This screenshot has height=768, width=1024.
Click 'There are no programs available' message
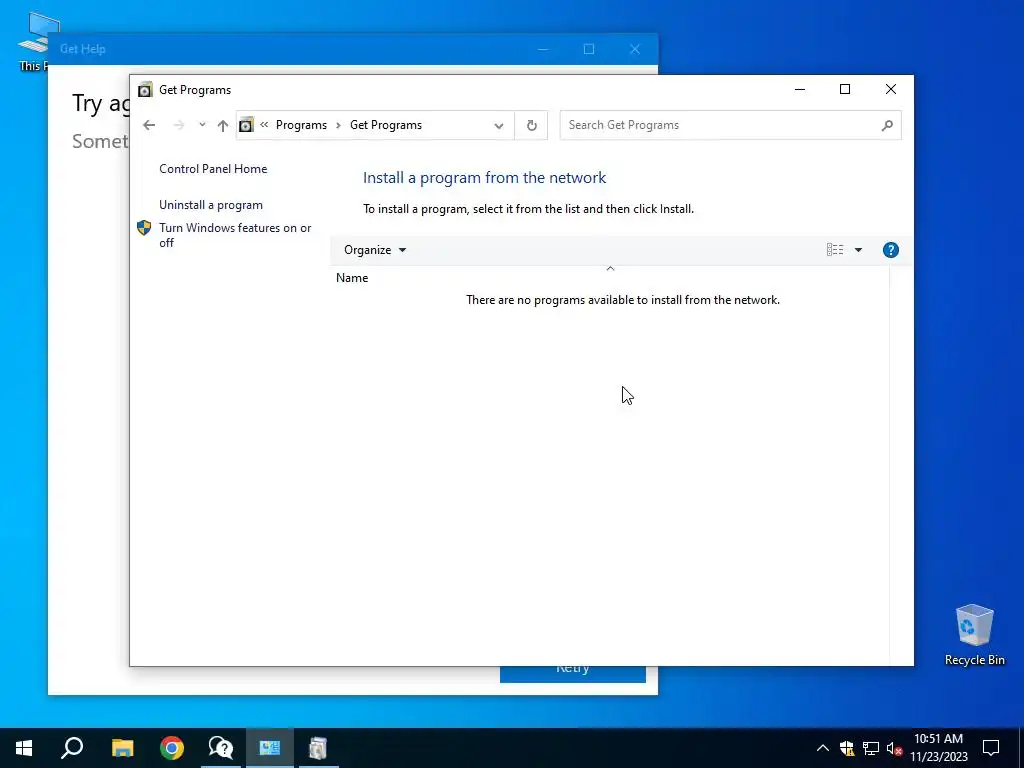[x=622, y=300]
